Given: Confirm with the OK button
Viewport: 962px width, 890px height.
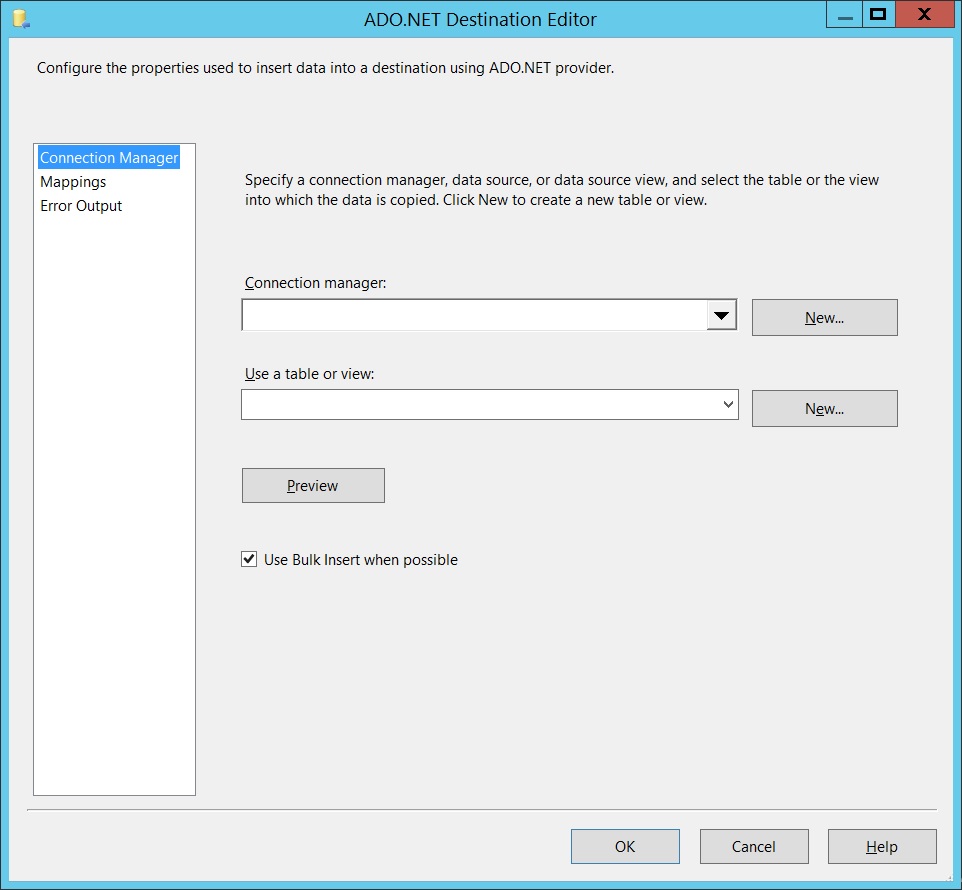Looking at the screenshot, I should (x=625, y=846).
